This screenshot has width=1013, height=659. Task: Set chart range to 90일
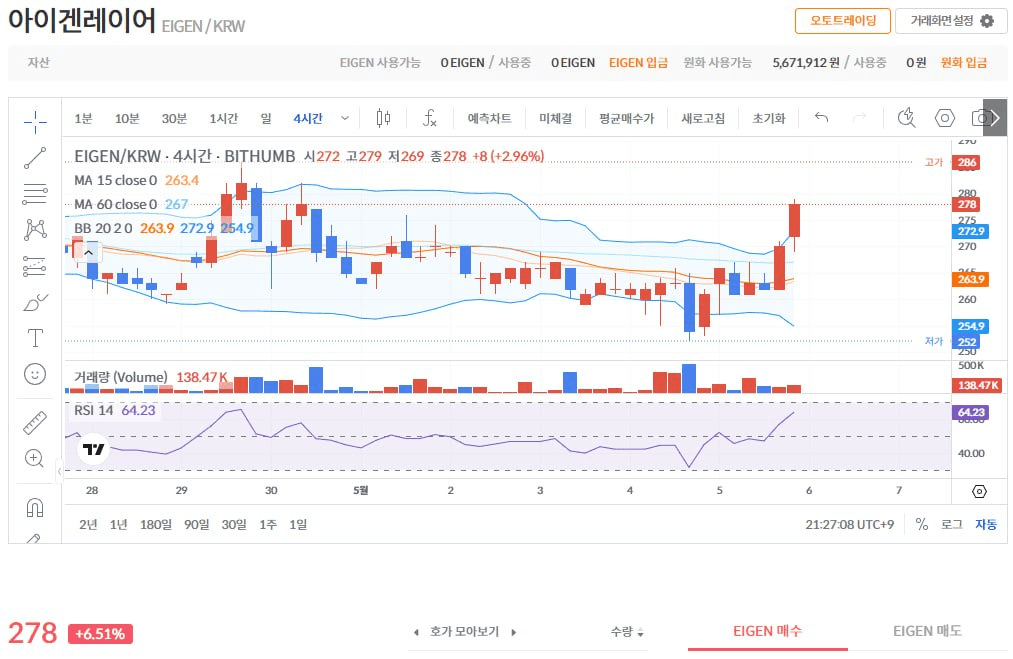(x=196, y=525)
